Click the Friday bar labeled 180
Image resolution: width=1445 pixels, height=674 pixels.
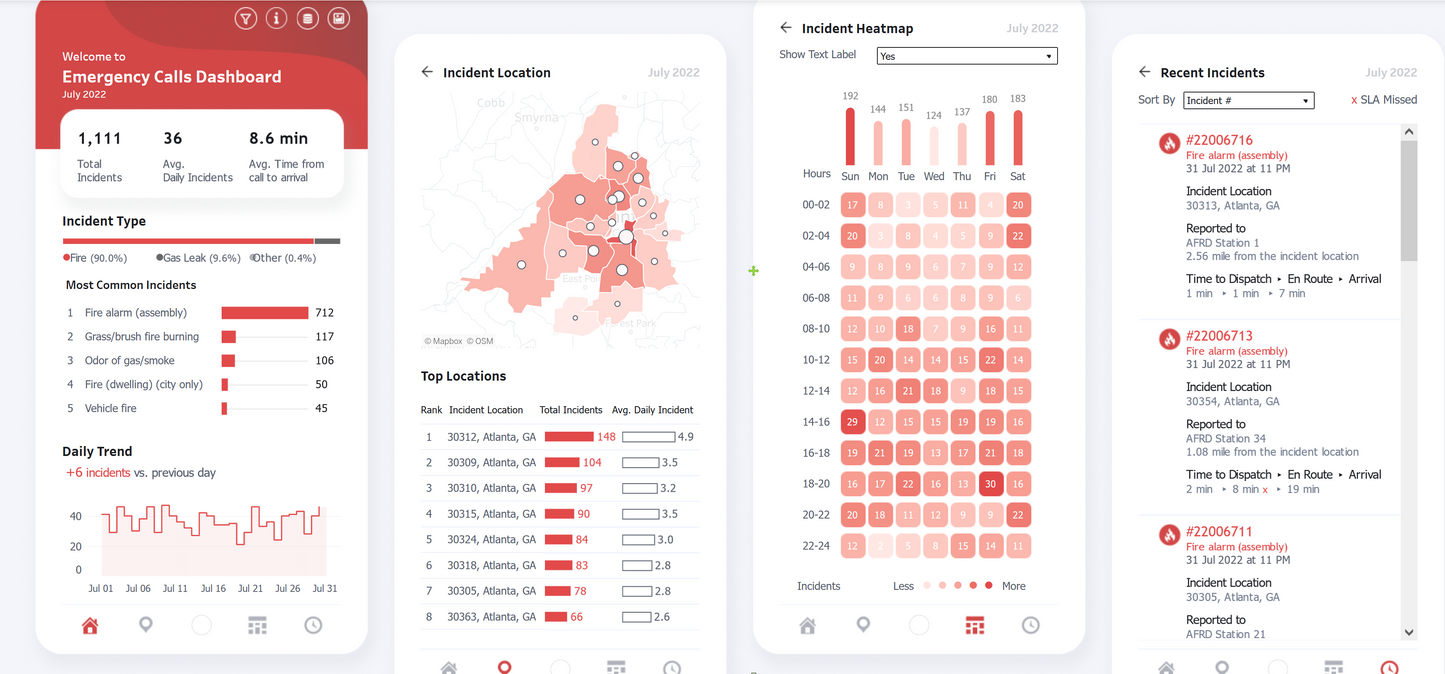(990, 138)
